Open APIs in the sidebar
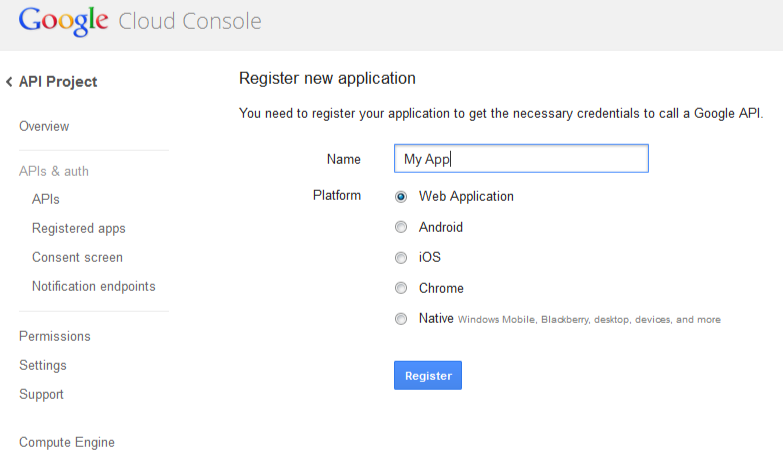783x451 pixels. (45, 199)
